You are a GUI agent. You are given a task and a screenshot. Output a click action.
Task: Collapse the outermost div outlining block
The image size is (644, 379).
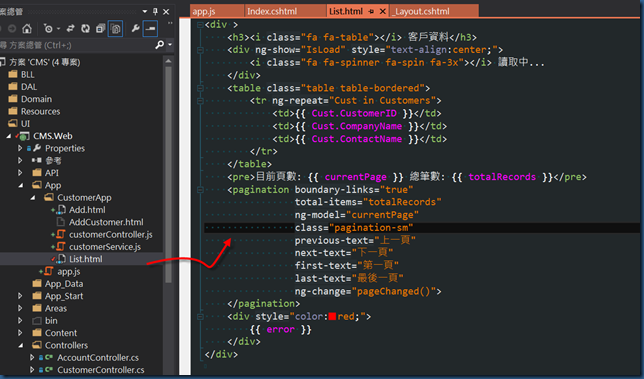(x=200, y=25)
